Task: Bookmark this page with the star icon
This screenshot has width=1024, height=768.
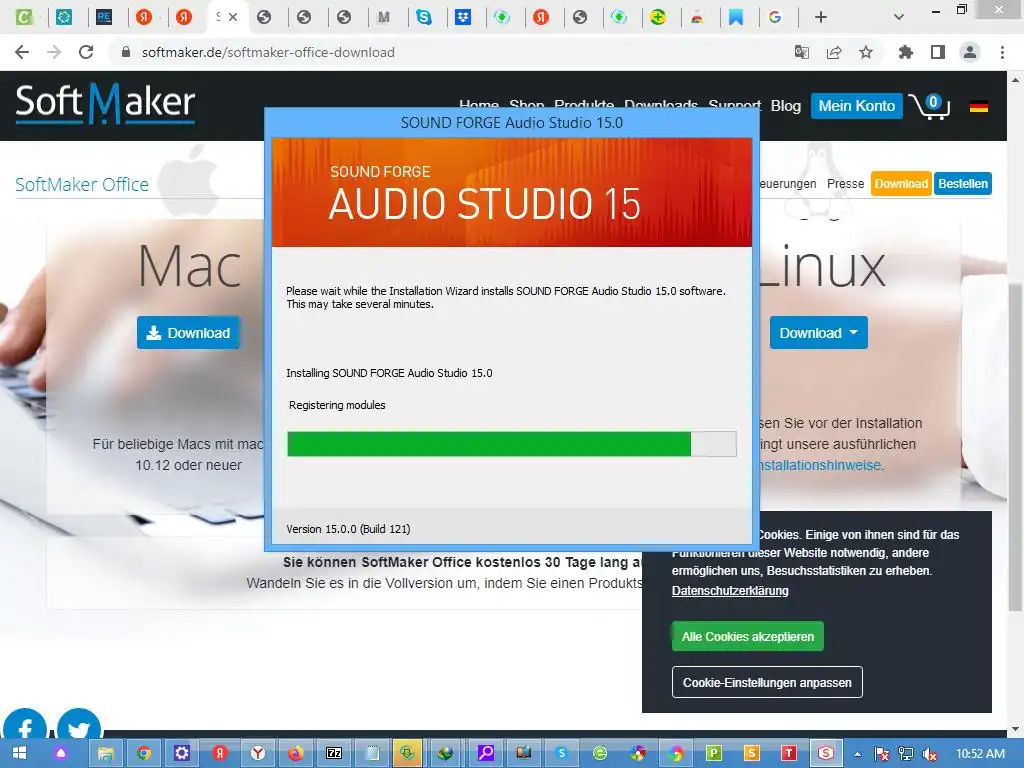Action: [866, 52]
